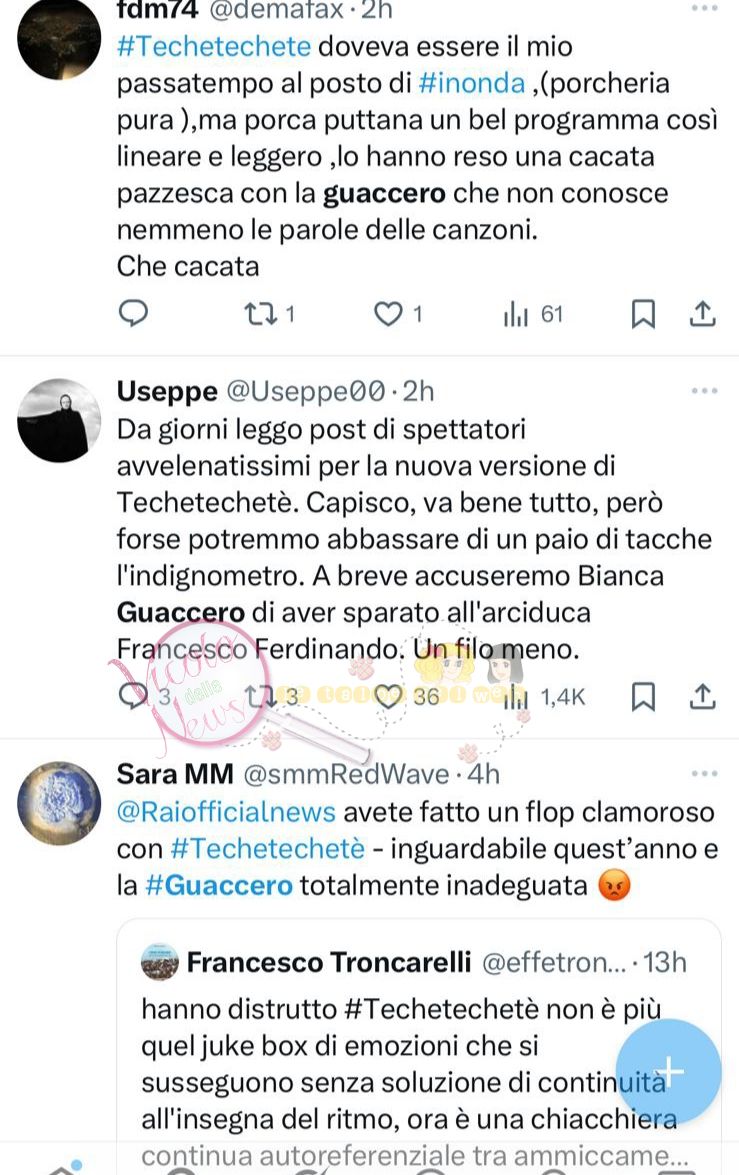This screenshot has height=1175, width=739.
Task: Open more options for Useppe's tweet
Action: pos(705,390)
